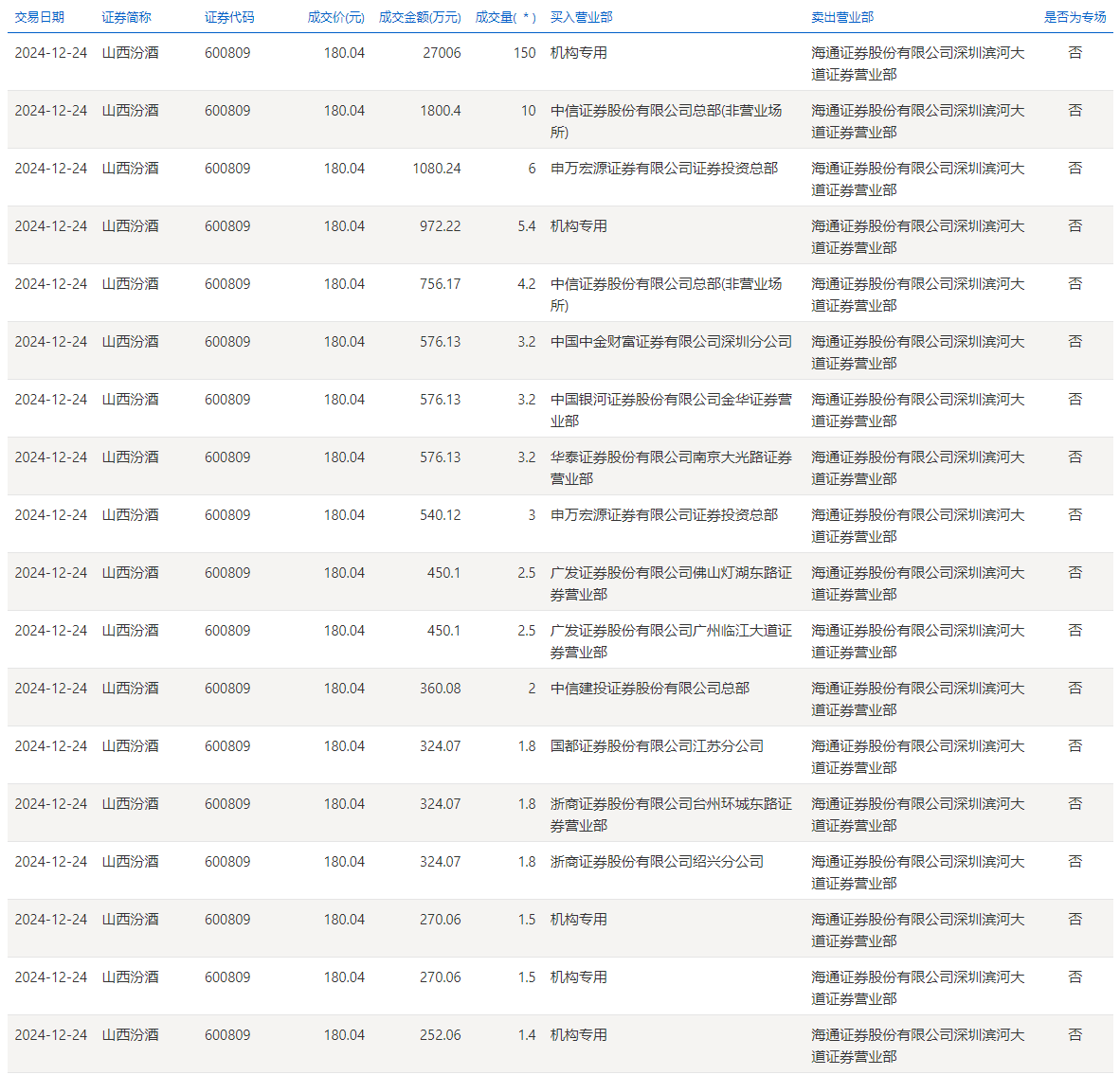Viewport: 1120px width, 1075px height.
Task: Click the volume value 10
Action: pyautogui.click(x=528, y=111)
